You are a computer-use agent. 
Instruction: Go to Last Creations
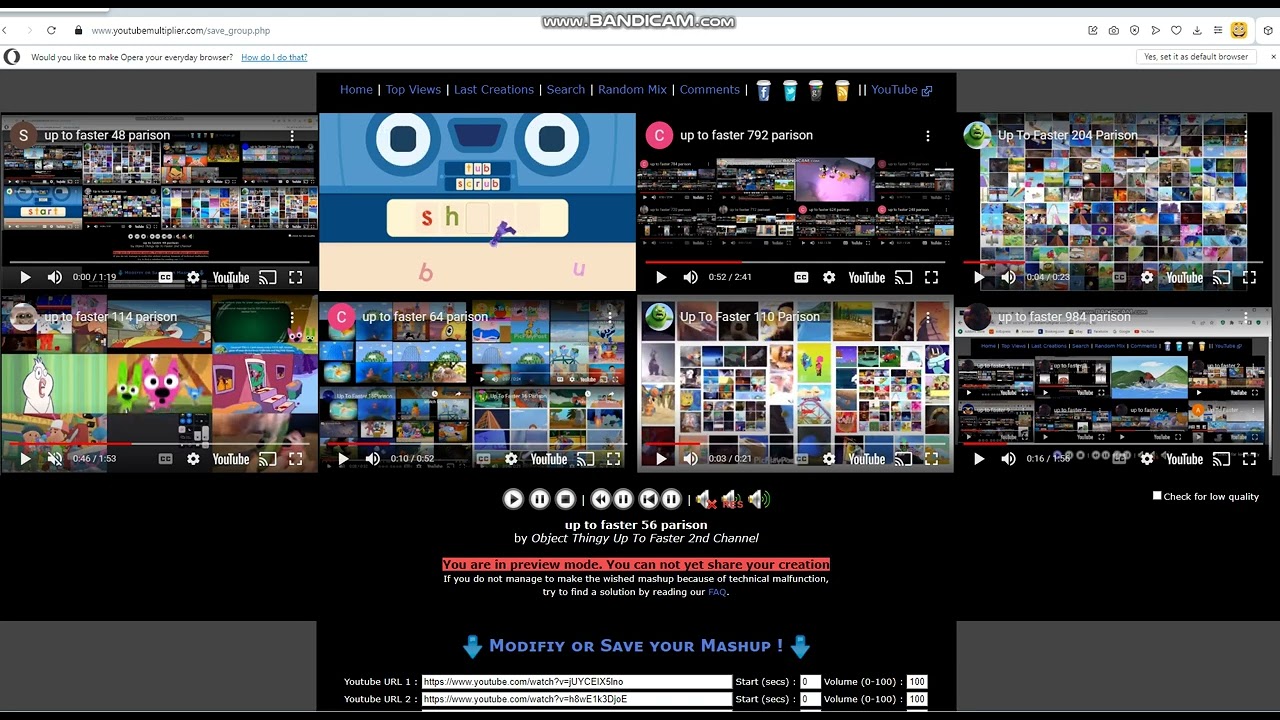[494, 90]
